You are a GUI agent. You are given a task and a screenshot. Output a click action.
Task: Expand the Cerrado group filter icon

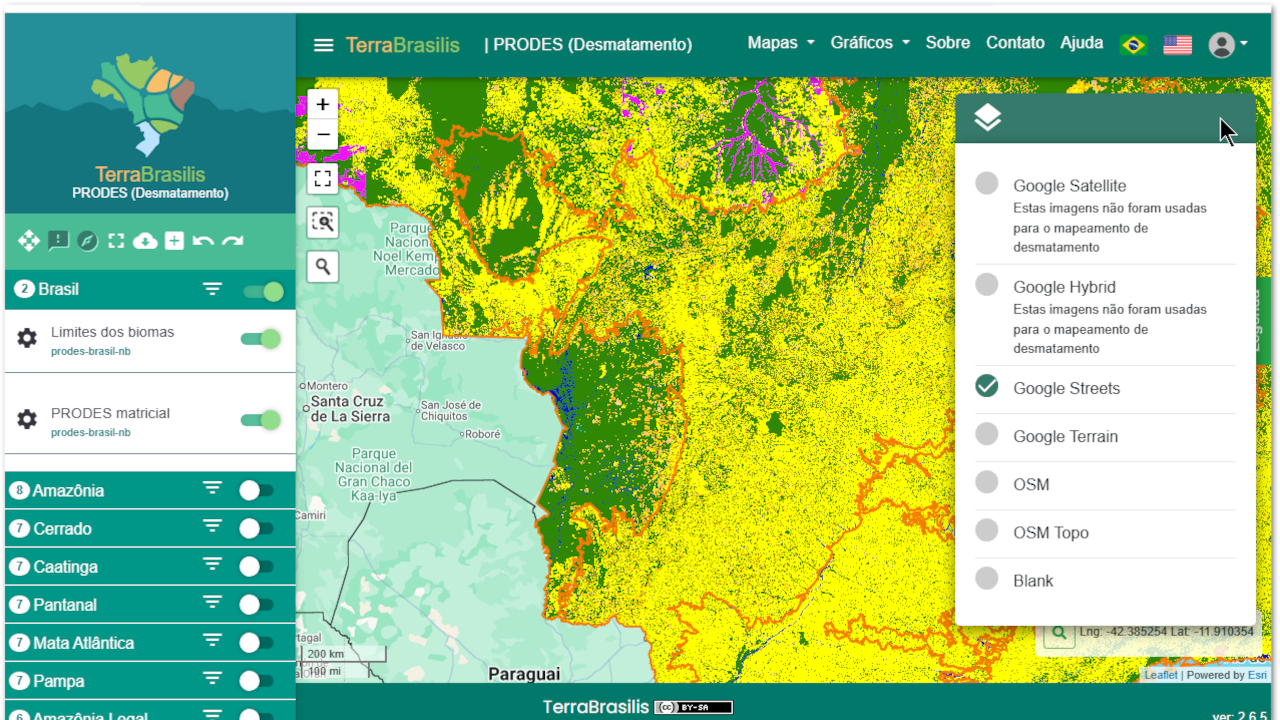pos(212,527)
